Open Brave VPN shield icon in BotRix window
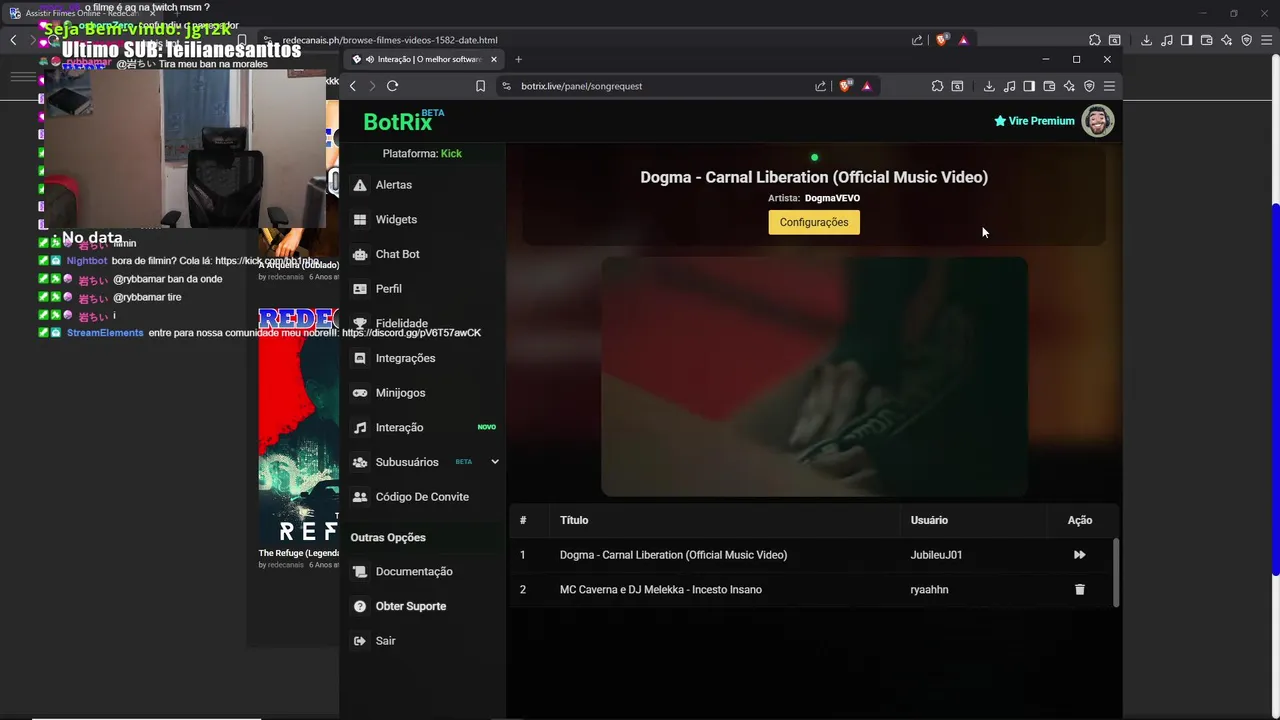The image size is (1280, 720). [1089, 86]
